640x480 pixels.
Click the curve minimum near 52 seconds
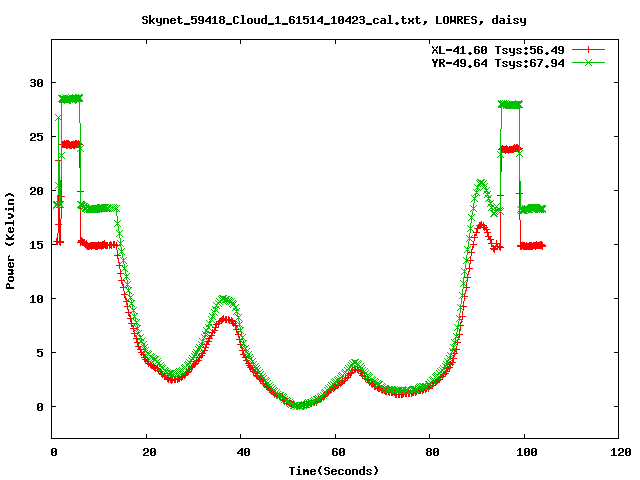point(298,405)
